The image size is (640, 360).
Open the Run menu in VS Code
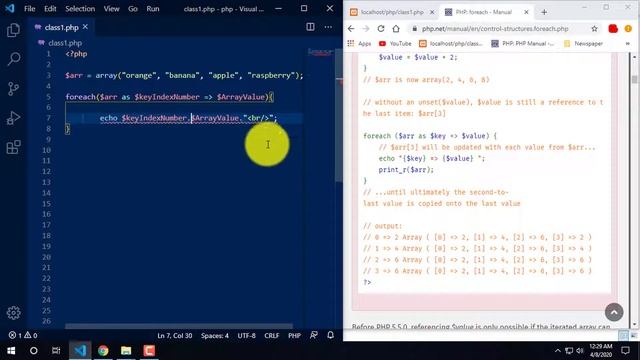click(x=153, y=9)
